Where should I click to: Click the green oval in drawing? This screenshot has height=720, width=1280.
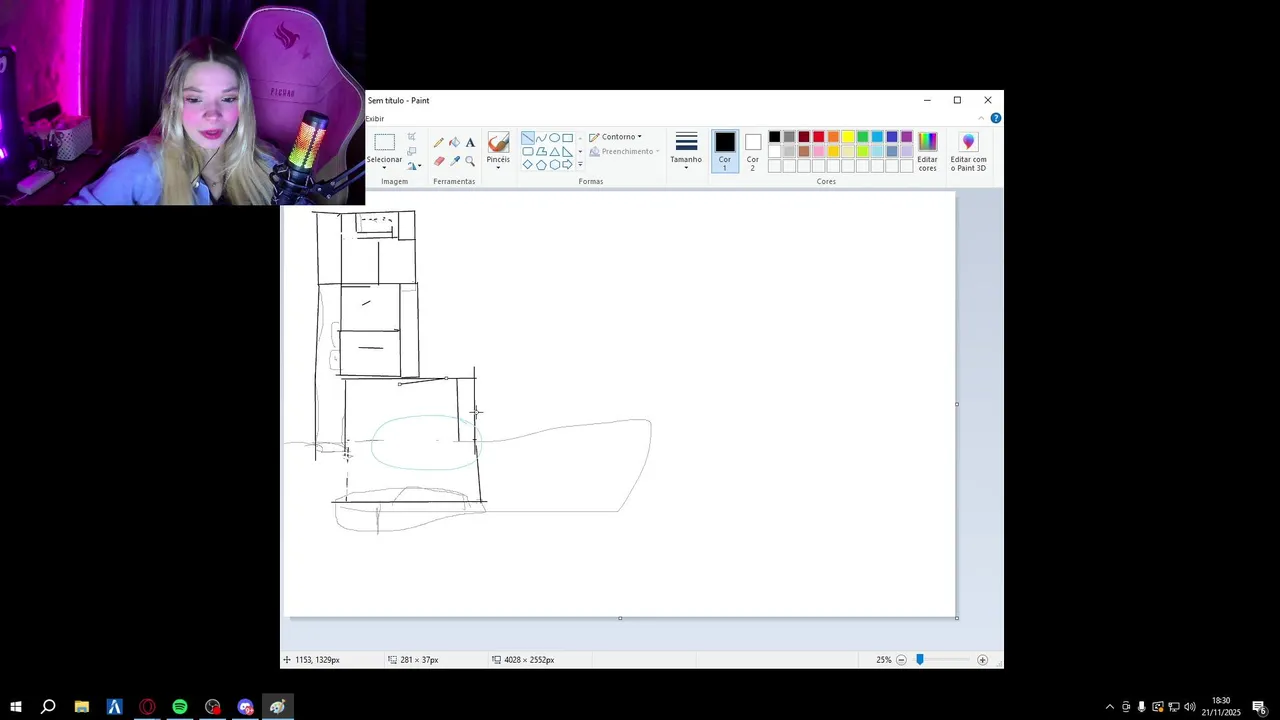(x=425, y=443)
